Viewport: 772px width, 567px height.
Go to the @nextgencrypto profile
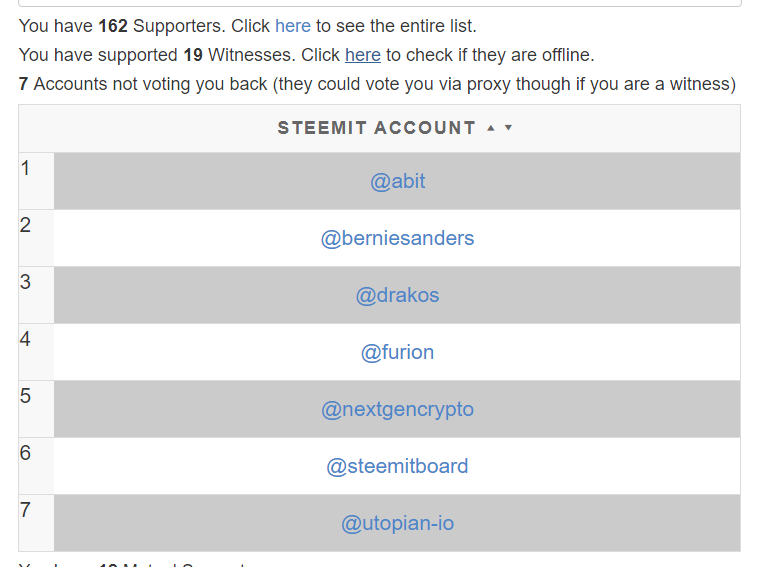click(x=397, y=410)
